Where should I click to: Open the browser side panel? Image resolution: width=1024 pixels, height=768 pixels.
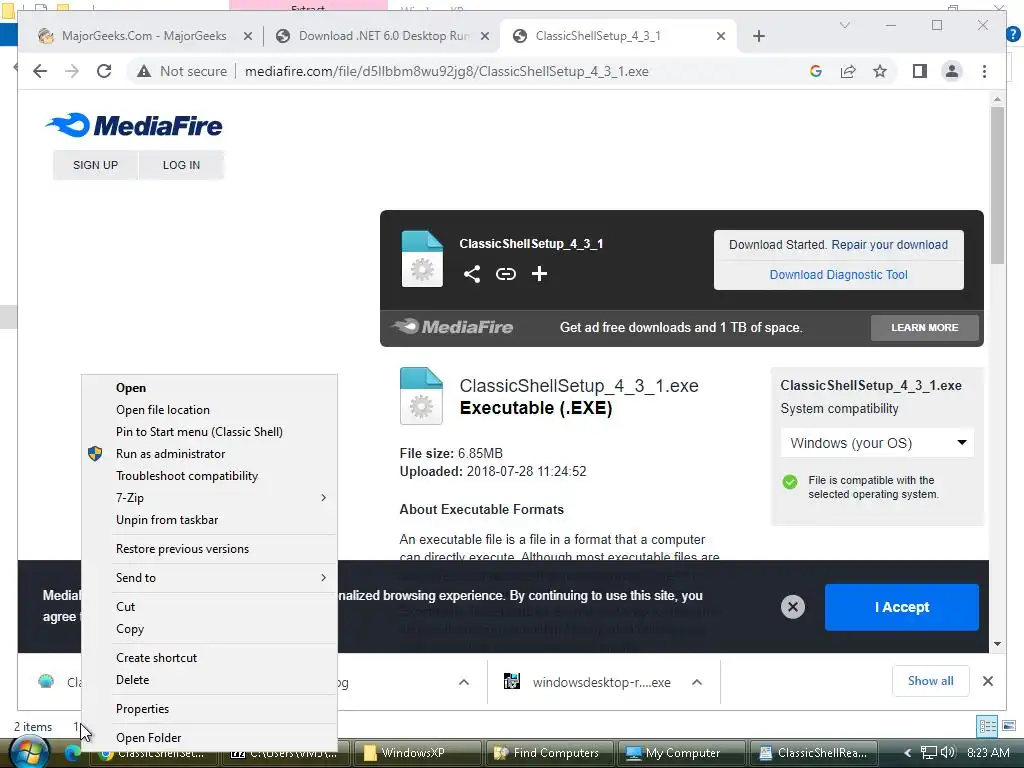point(920,71)
